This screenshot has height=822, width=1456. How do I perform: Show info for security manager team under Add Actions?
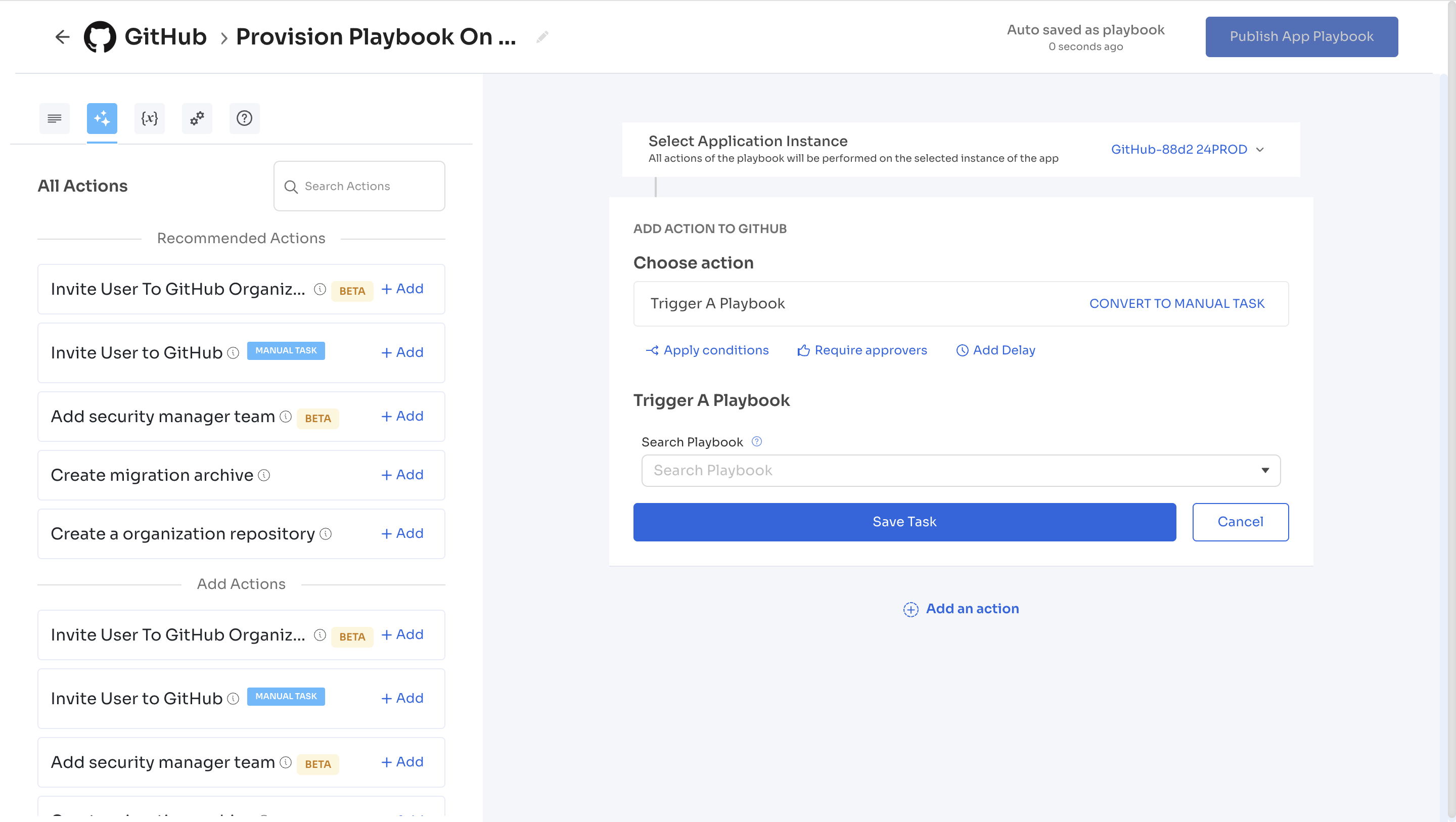point(286,763)
